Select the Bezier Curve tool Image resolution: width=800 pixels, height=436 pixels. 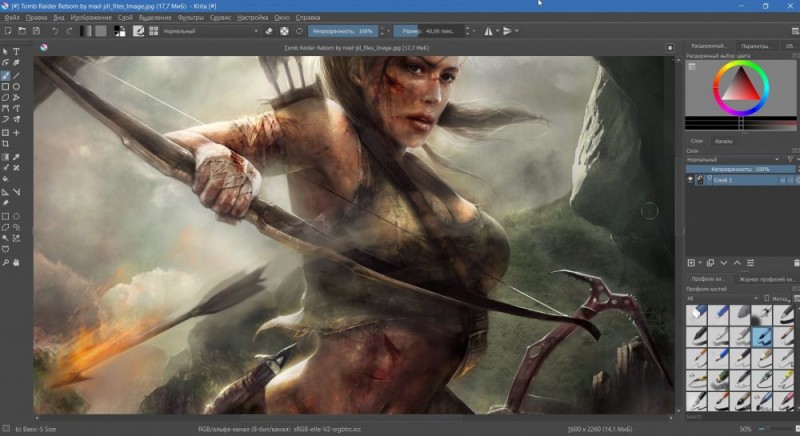[x=5, y=109]
